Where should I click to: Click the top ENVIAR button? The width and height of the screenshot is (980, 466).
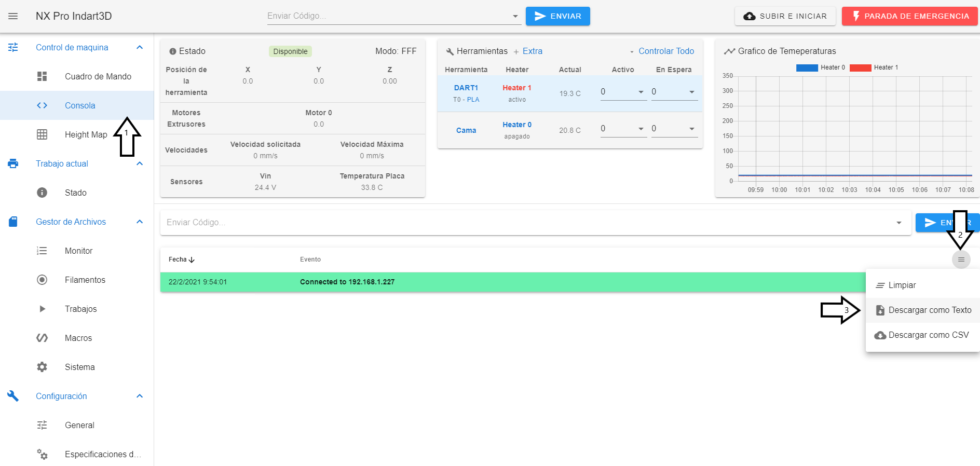point(558,16)
